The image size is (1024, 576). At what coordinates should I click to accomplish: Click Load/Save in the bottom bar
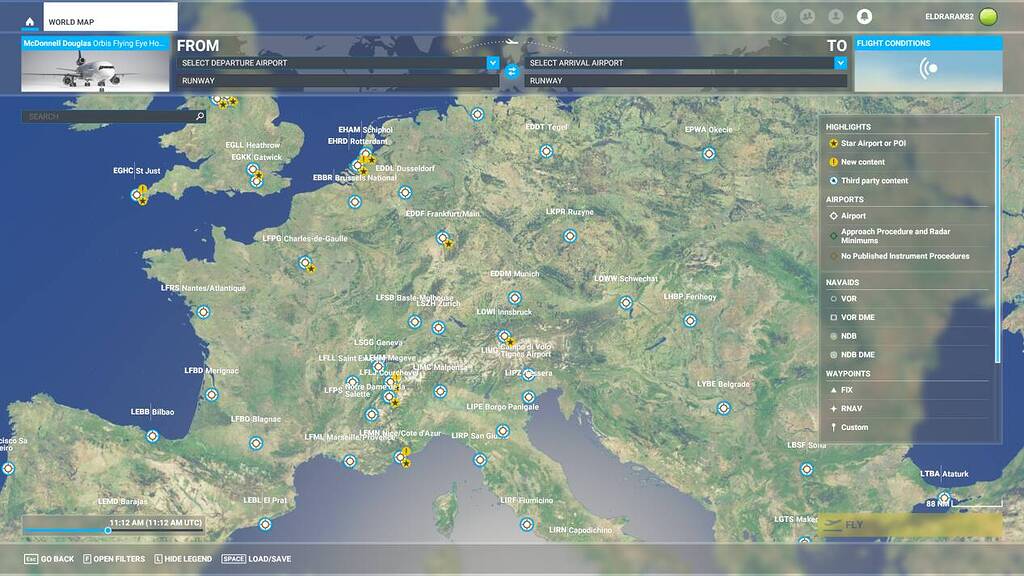[x=266, y=559]
